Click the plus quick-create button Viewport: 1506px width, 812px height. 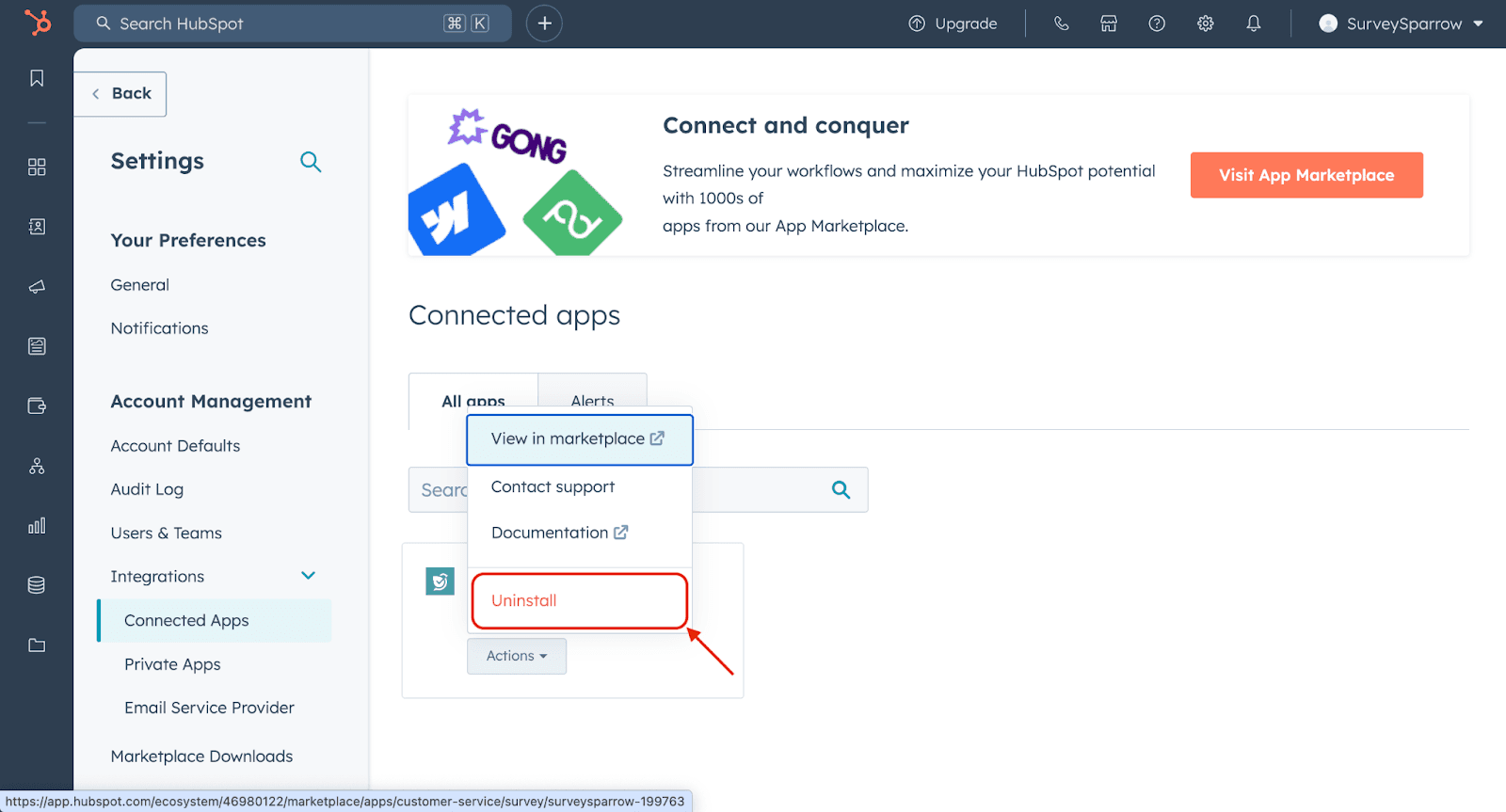pos(544,24)
